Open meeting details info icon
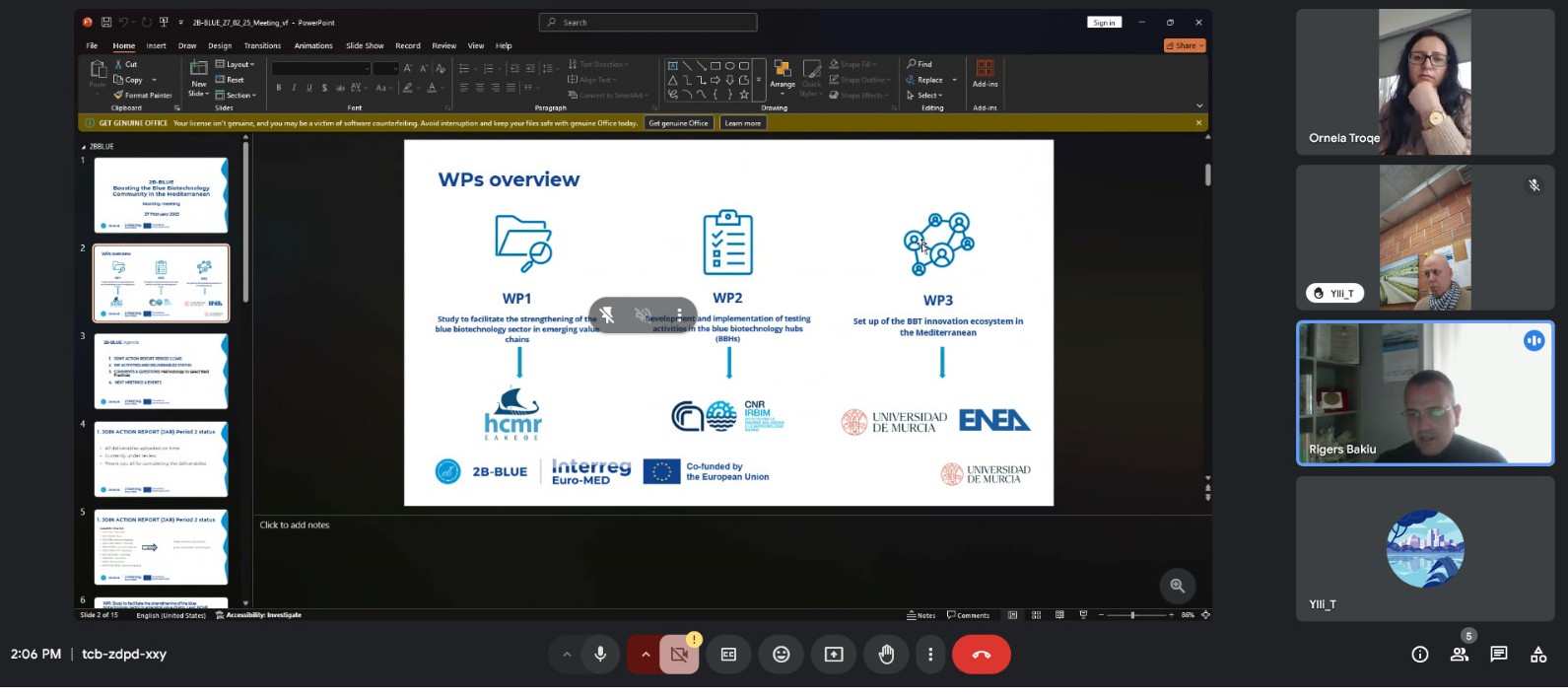The height and width of the screenshot is (698, 1568). pyautogui.click(x=1419, y=655)
